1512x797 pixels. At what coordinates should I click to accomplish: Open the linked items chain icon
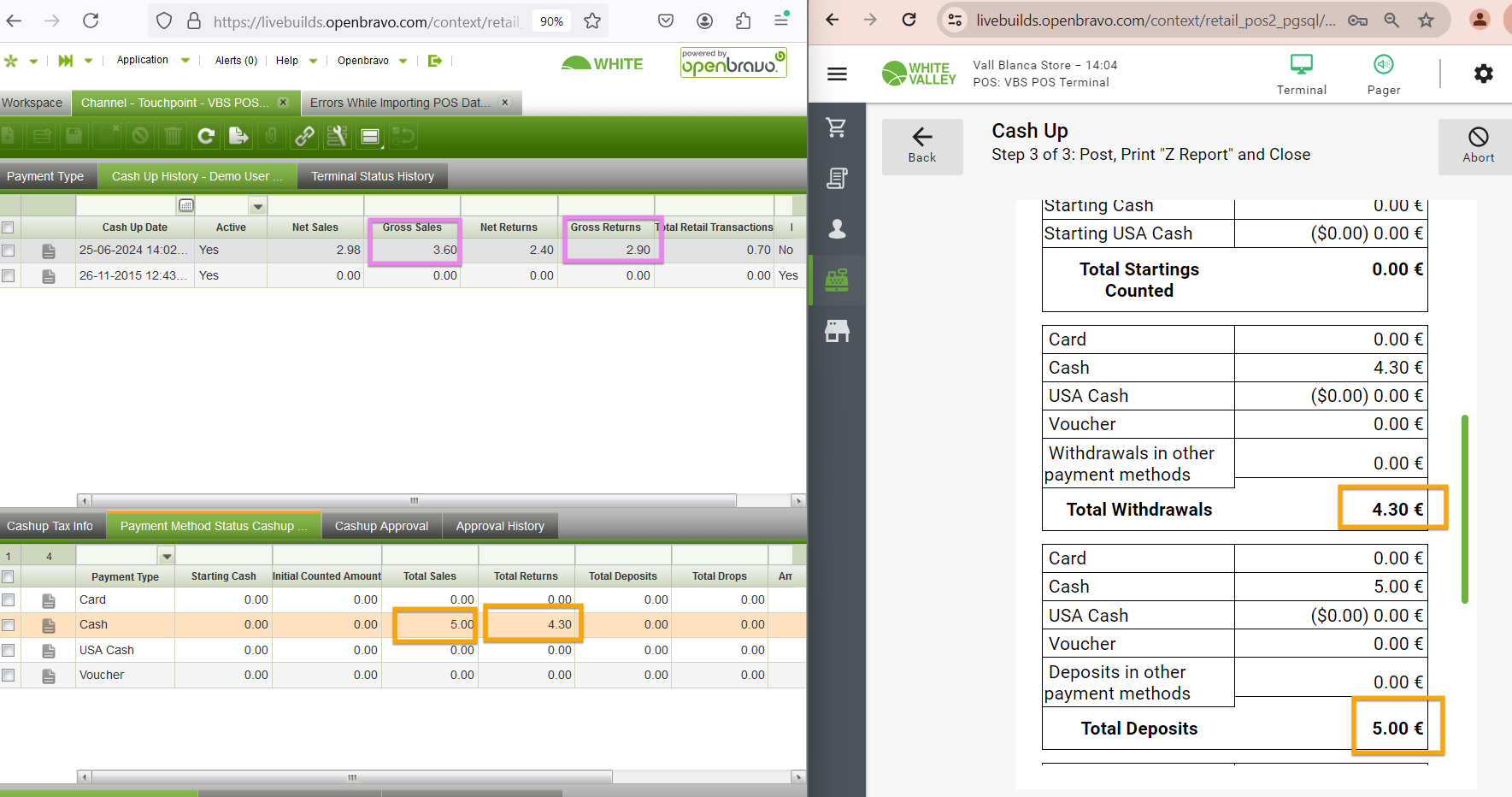304,136
